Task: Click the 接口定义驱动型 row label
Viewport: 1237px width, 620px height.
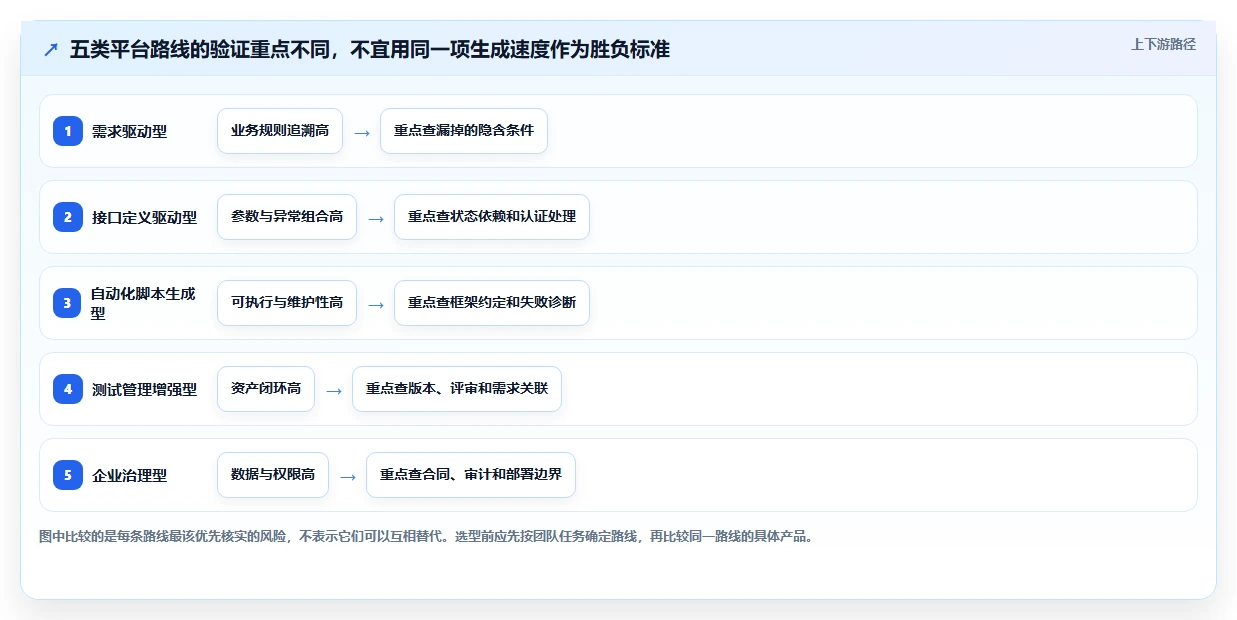Action: 144,217
